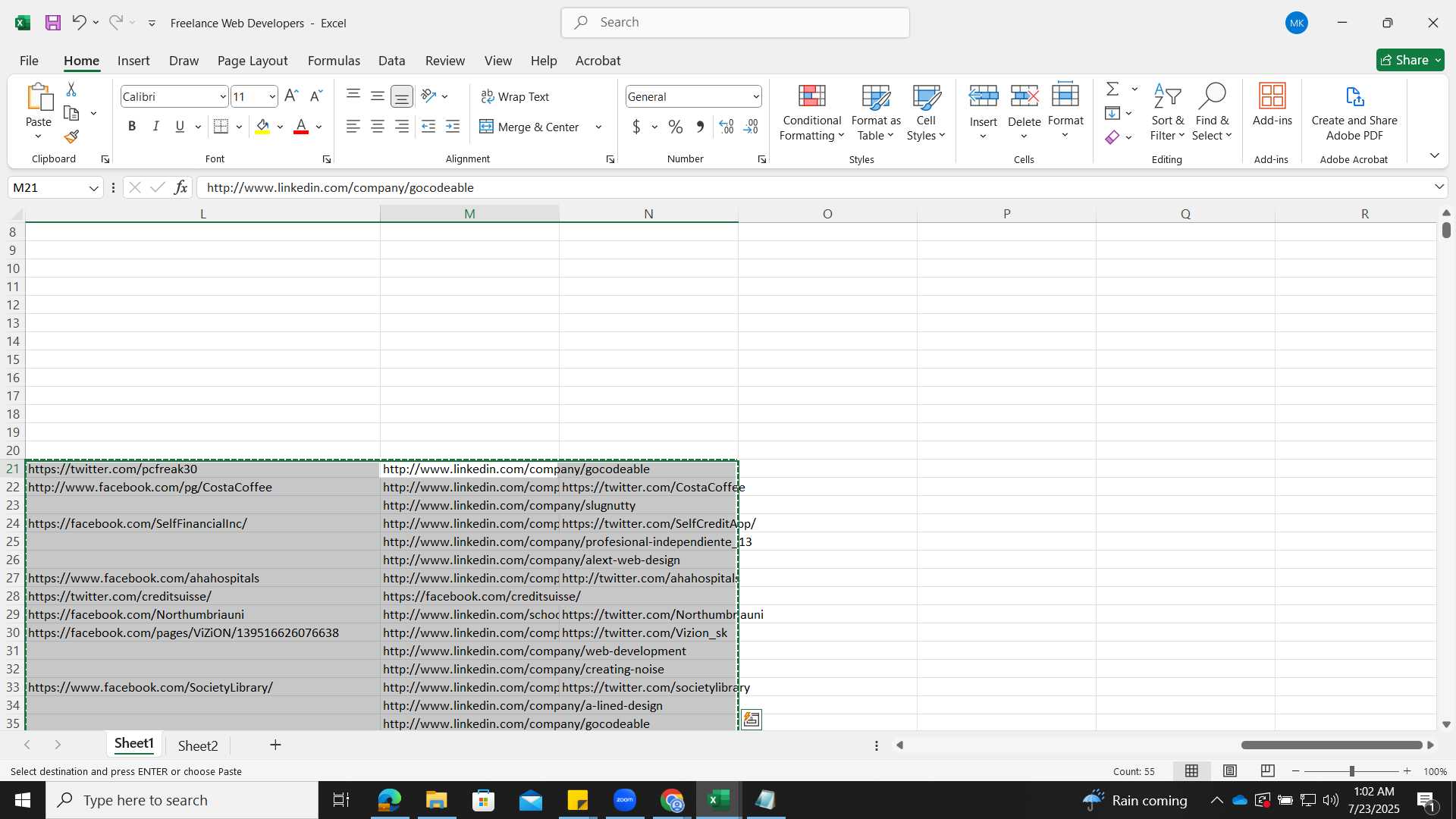Click AutoSum sigma icon

(1112, 89)
